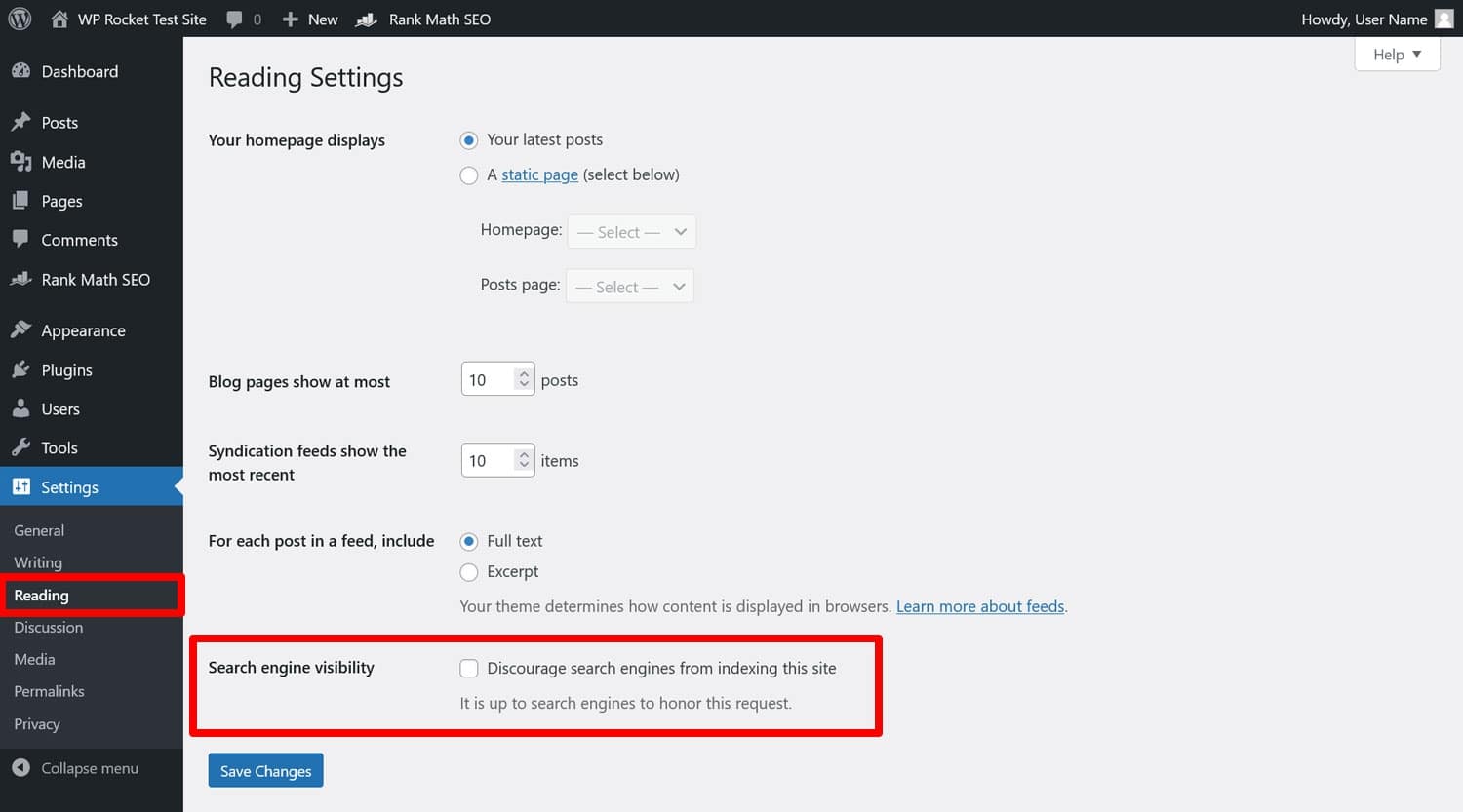
Task: Enable Discourage search engines from indexing
Action: [x=469, y=668]
